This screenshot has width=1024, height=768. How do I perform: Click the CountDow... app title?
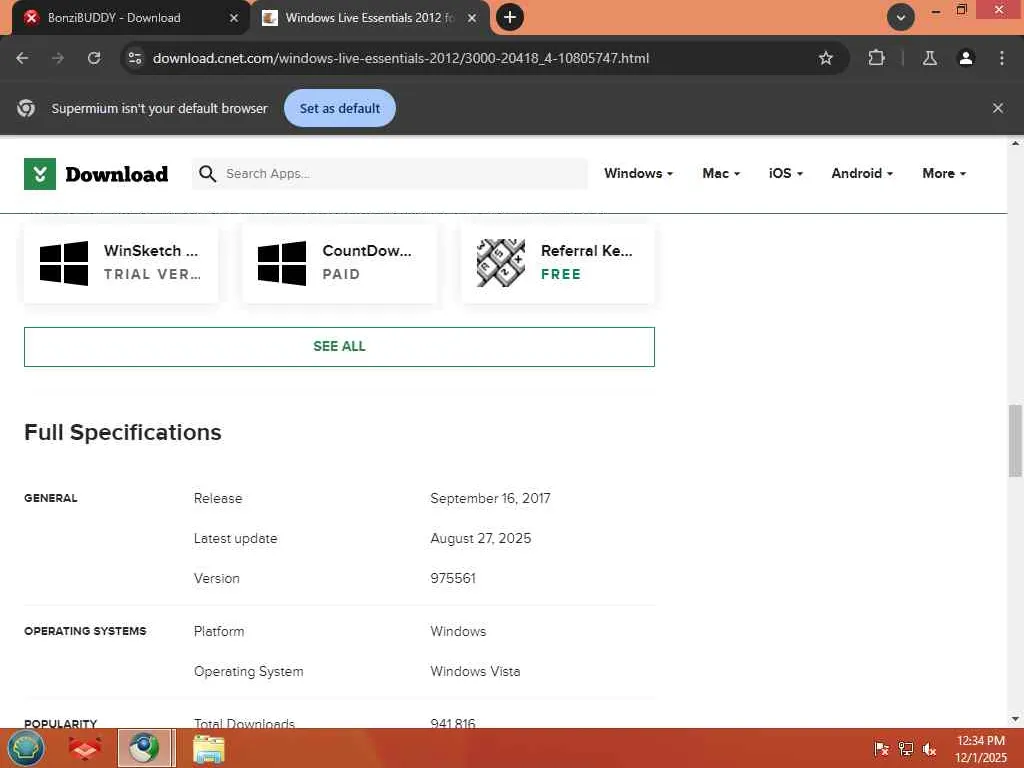click(367, 251)
